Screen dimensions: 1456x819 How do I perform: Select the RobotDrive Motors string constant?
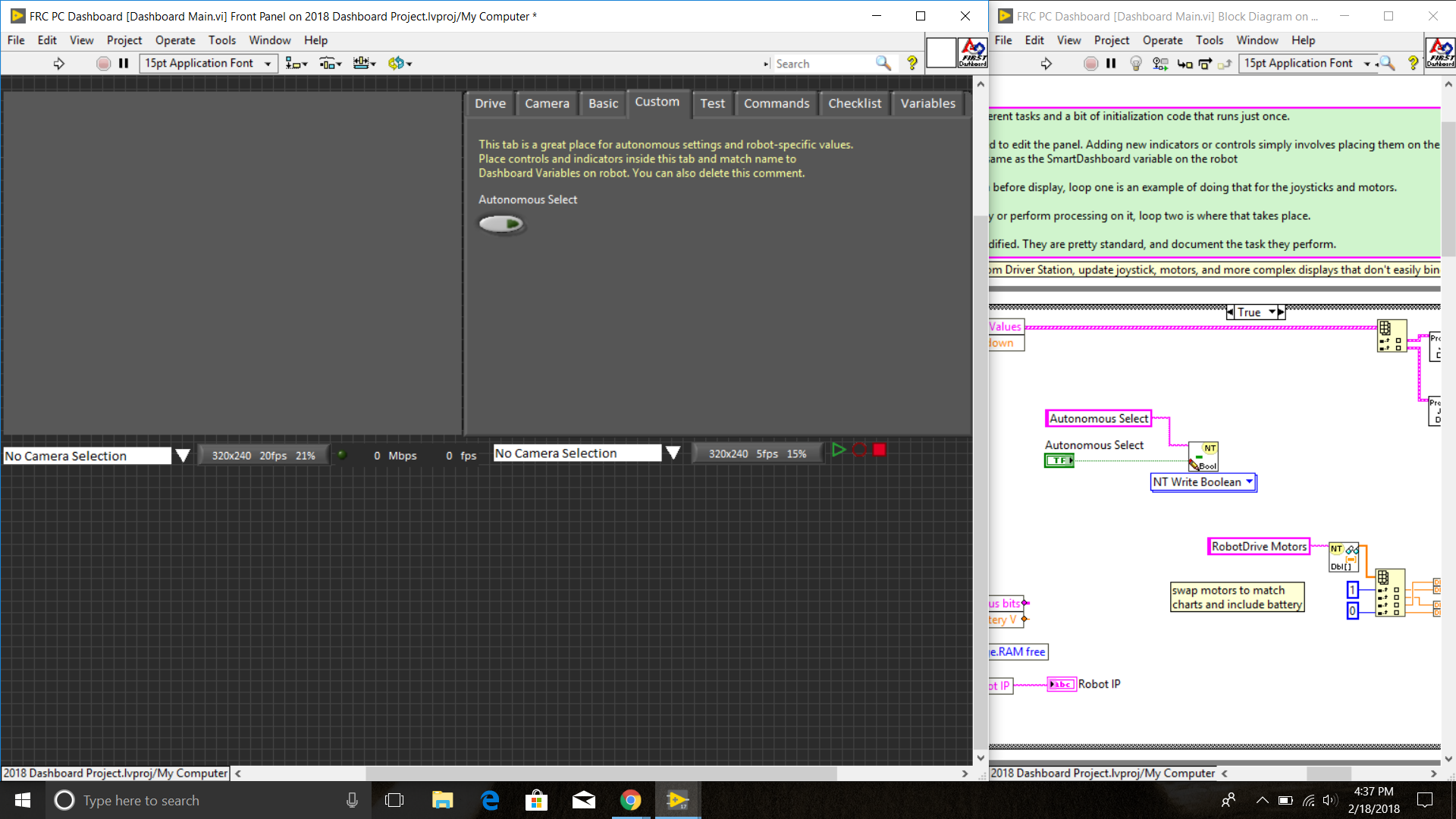point(1259,547)
